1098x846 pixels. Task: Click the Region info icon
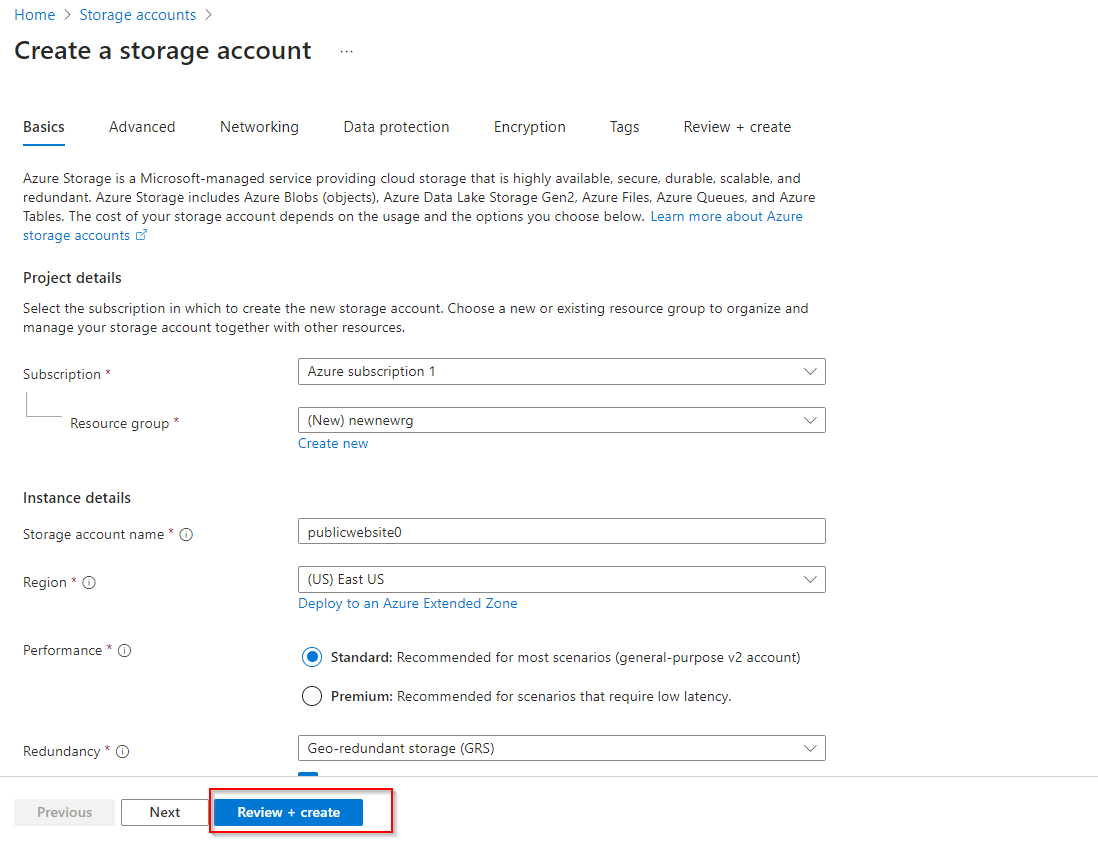point(89,583)
